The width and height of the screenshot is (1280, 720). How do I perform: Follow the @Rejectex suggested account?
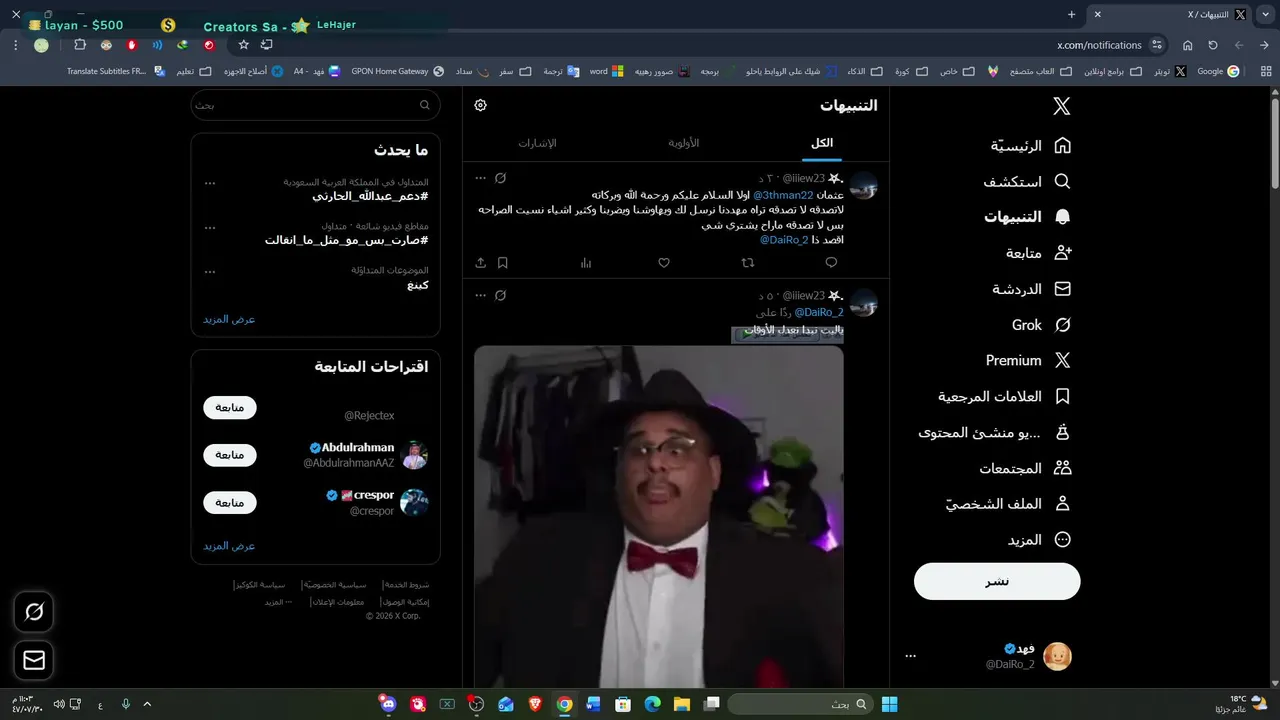pos(230,407)
